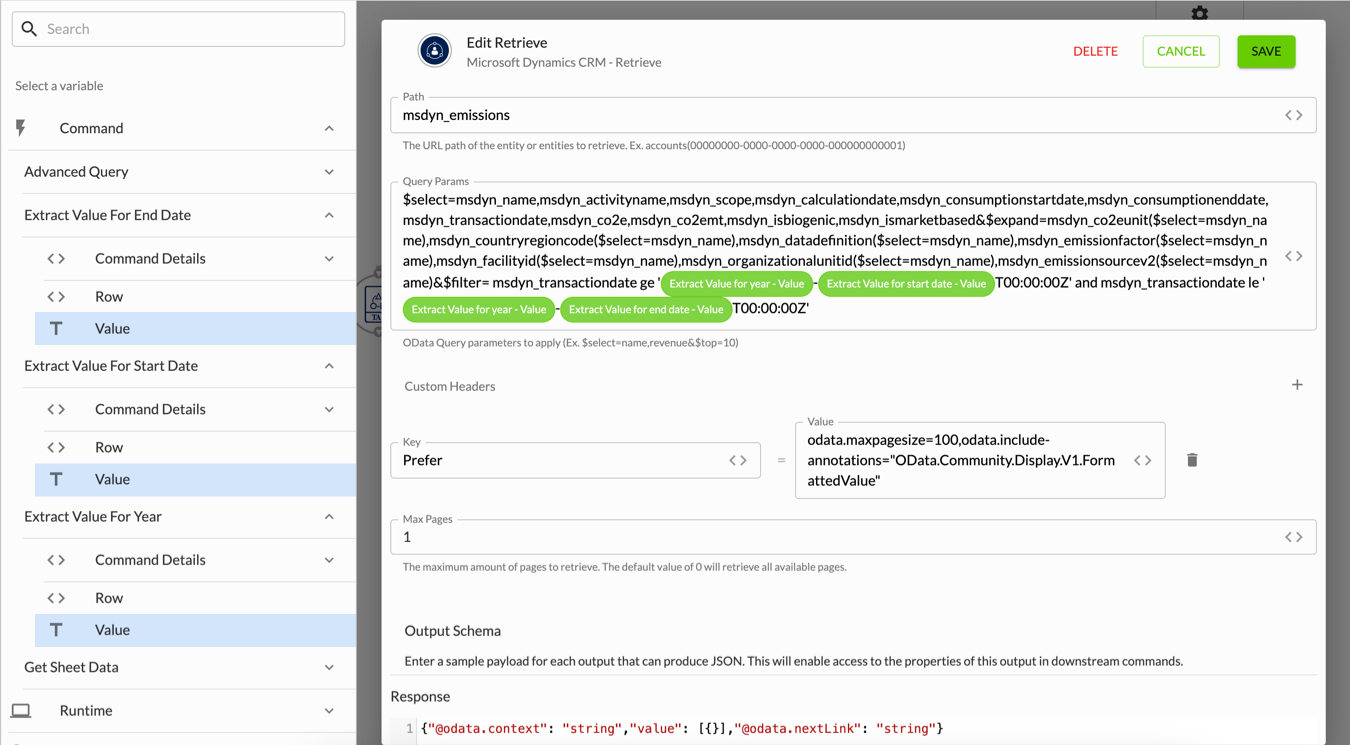The height and width of the screenshot is (745, 1350).
Task: Click code icon beside Year Command Details
Action: click(x=56, y=560)
